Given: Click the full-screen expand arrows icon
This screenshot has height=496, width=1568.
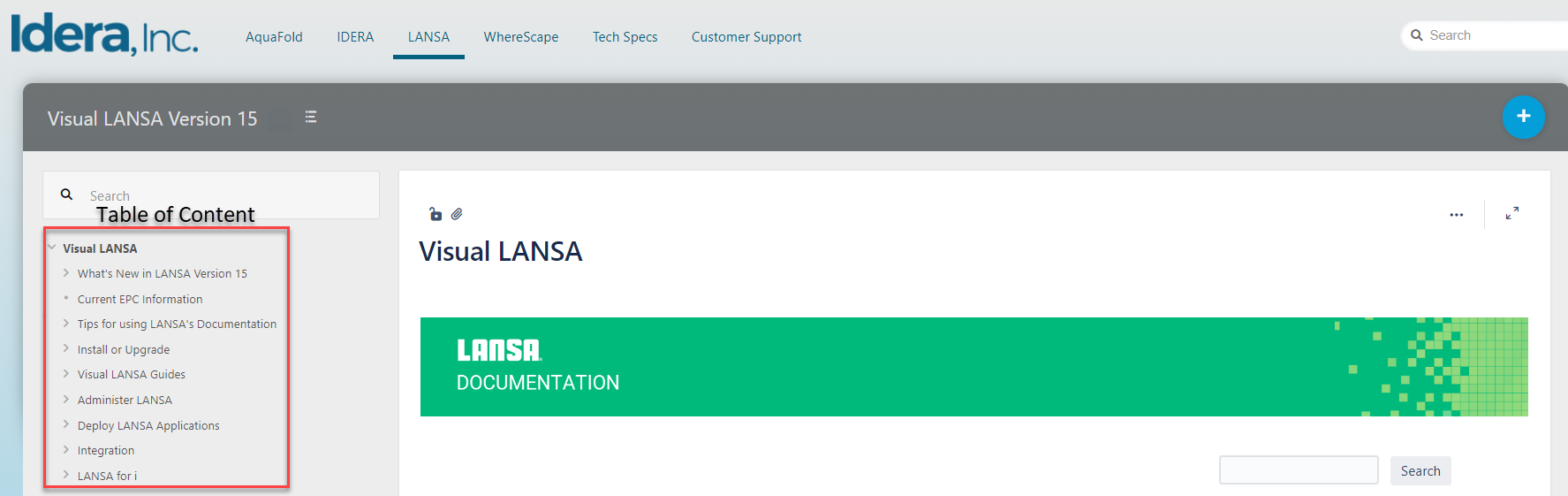Looking at the screenshot, I should click(1512, 214).
